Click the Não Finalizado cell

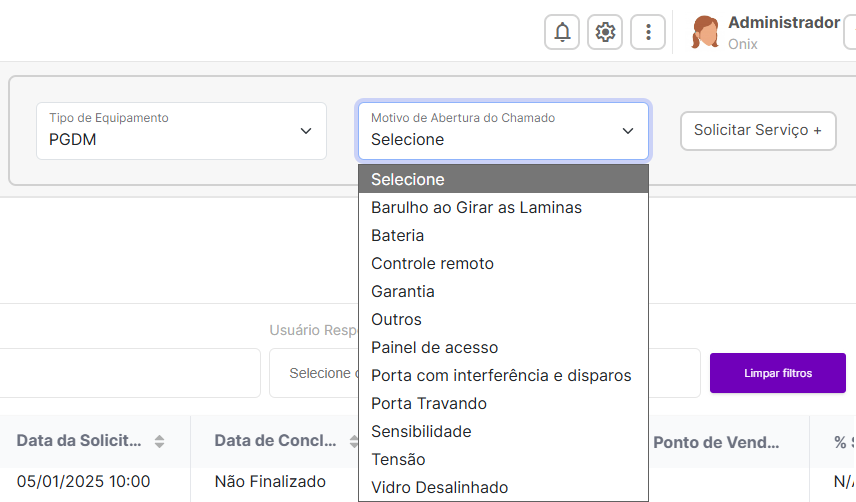(x=270, y=482)
